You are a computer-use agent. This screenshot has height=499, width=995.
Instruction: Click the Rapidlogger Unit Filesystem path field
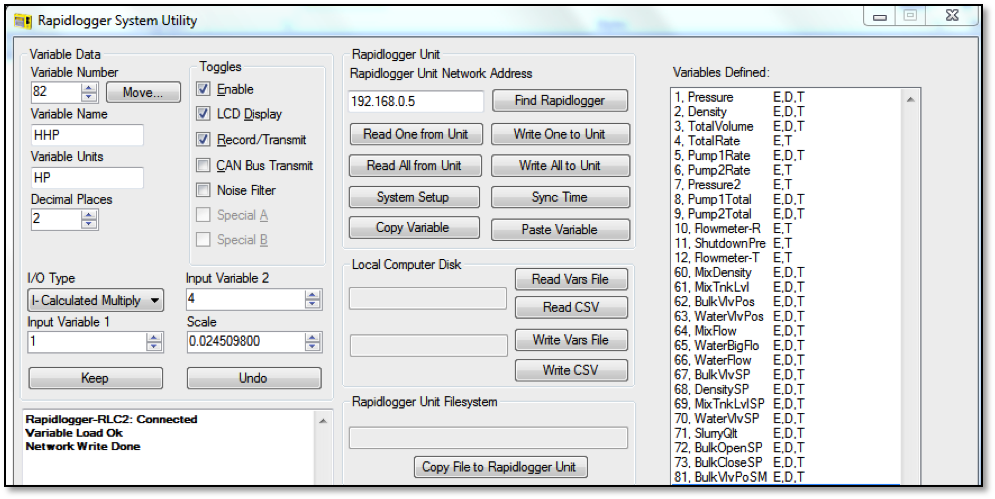[x=488, y=438]
